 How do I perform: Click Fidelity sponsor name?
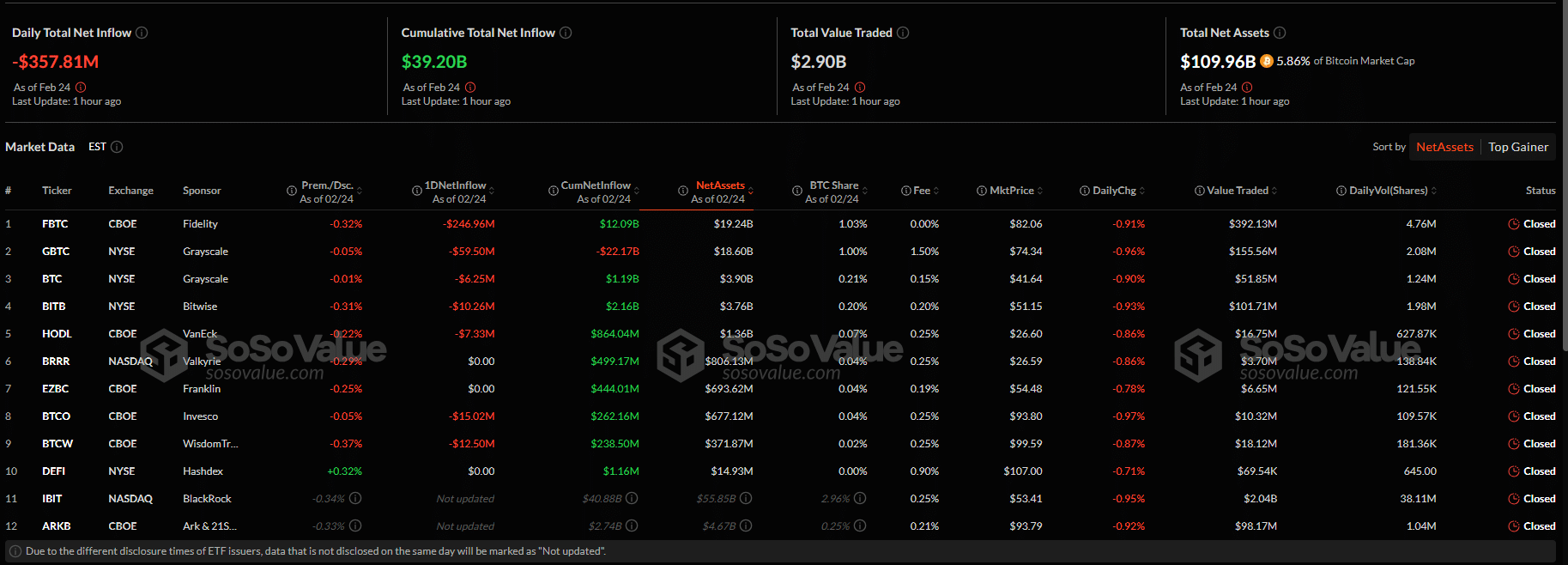[200, 224]
